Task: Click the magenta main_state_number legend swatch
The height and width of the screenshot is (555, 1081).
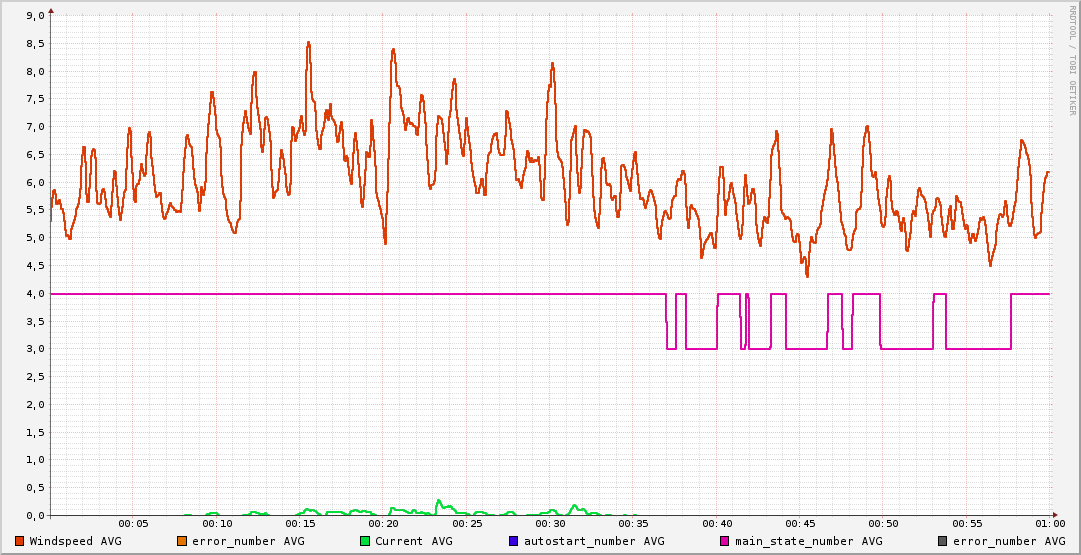Action: [x=725, y=541]
